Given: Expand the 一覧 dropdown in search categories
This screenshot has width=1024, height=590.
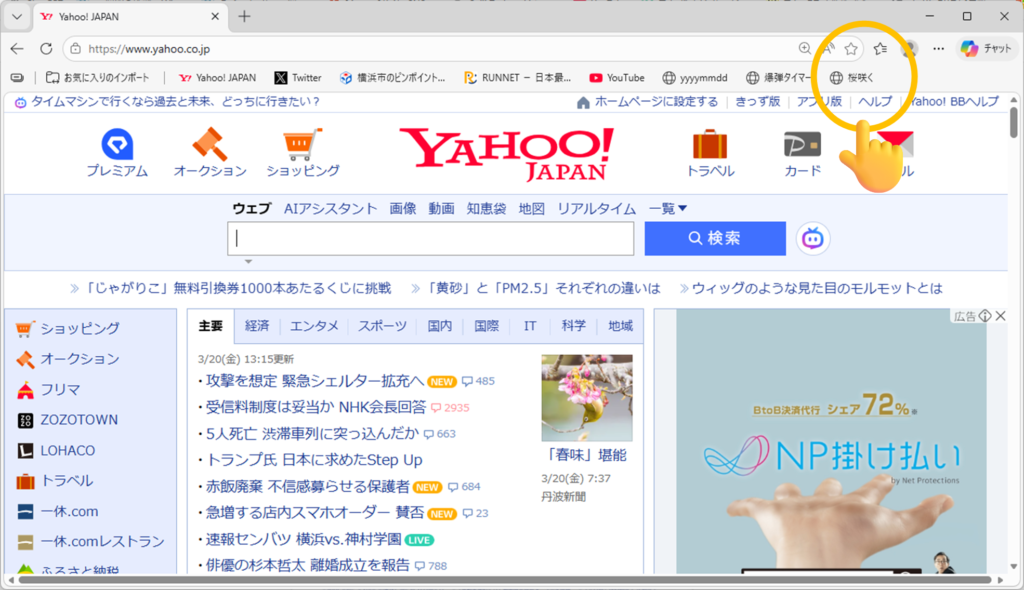Looking at the screenshot, I should pos(668,208).
